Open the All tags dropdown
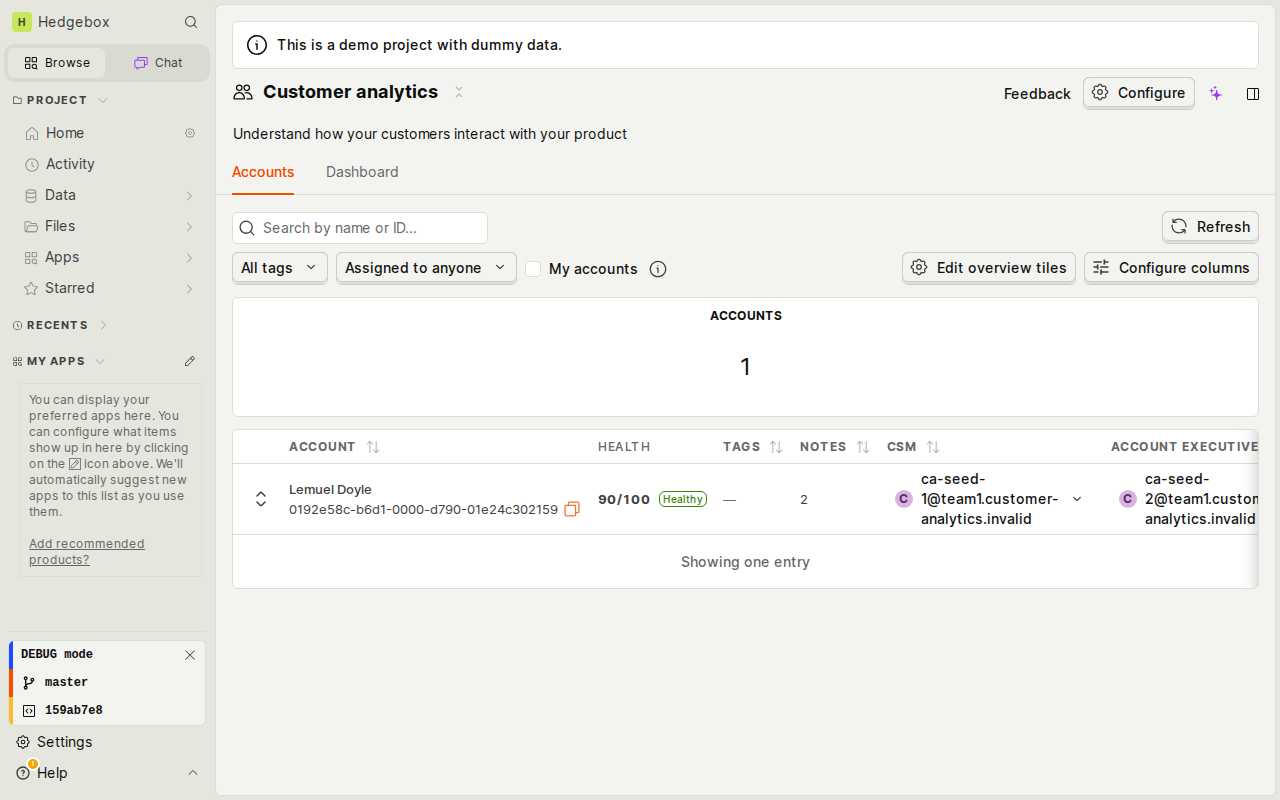1280x800 pixels. (x=280, y=268)
